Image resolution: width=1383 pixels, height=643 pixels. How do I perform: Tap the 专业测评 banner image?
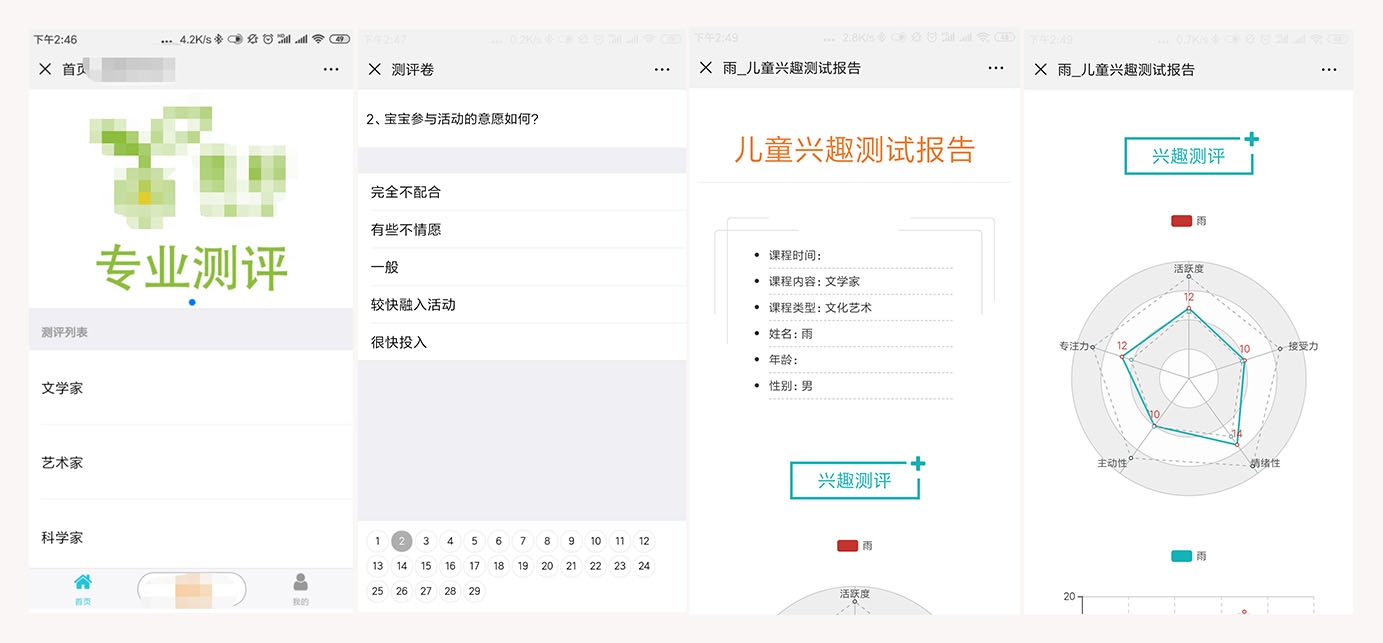pos(191,198)
